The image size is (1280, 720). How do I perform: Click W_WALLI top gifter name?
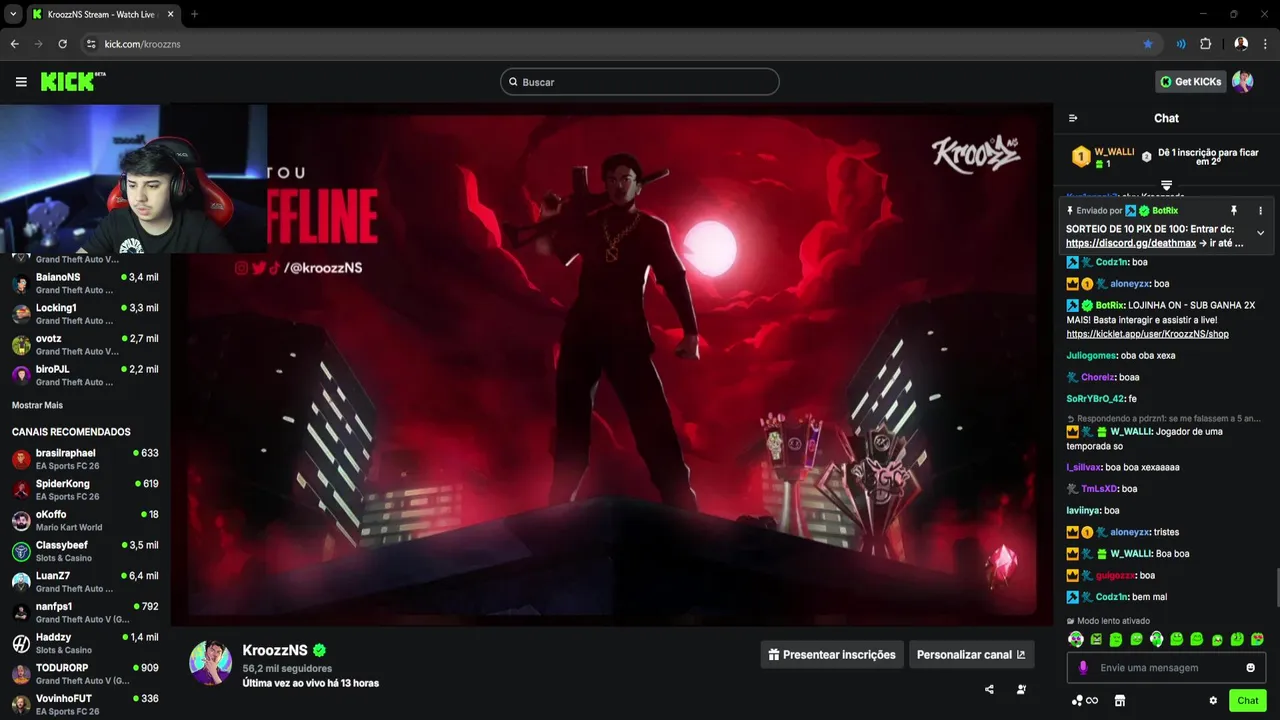(1114, 152)
